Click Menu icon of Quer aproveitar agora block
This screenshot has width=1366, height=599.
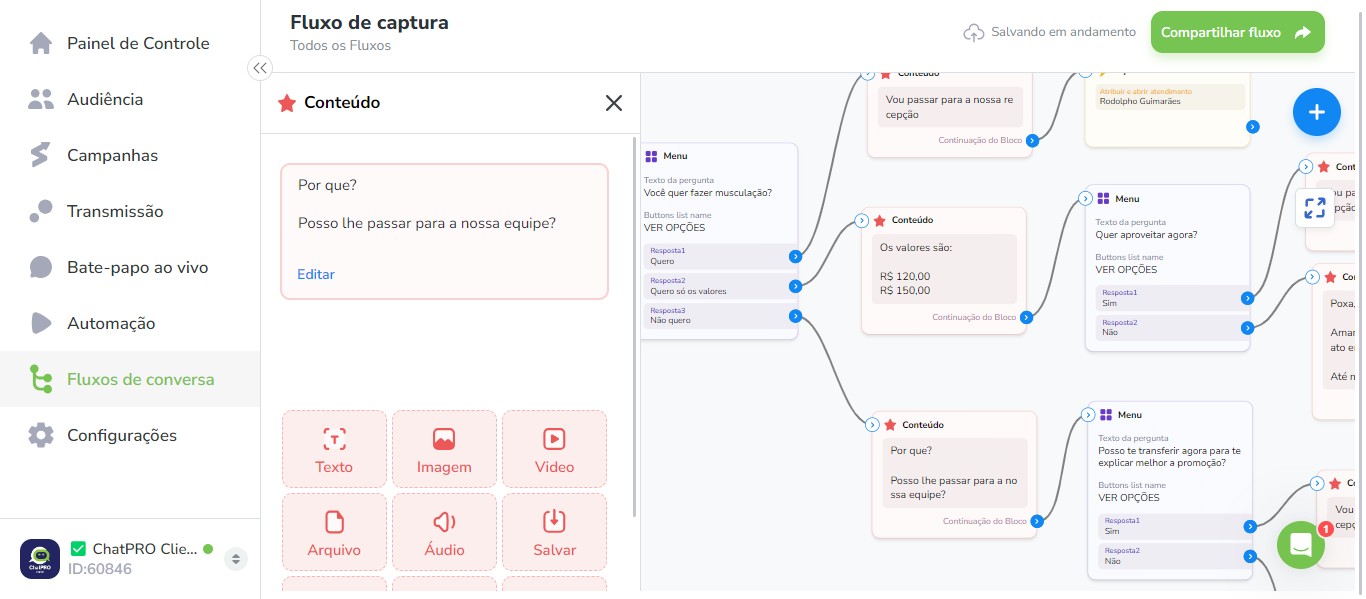[x=1104, y=198]
